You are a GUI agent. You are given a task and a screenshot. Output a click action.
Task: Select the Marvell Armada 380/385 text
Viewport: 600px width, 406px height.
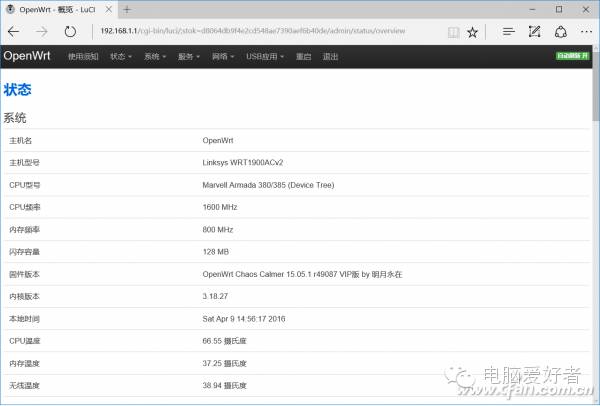pos(268,185)
